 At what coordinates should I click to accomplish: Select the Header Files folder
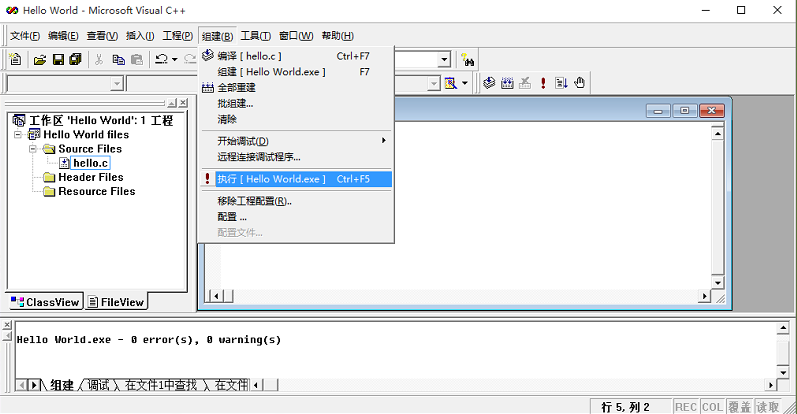pyautogui.click(x=90, y=177)
